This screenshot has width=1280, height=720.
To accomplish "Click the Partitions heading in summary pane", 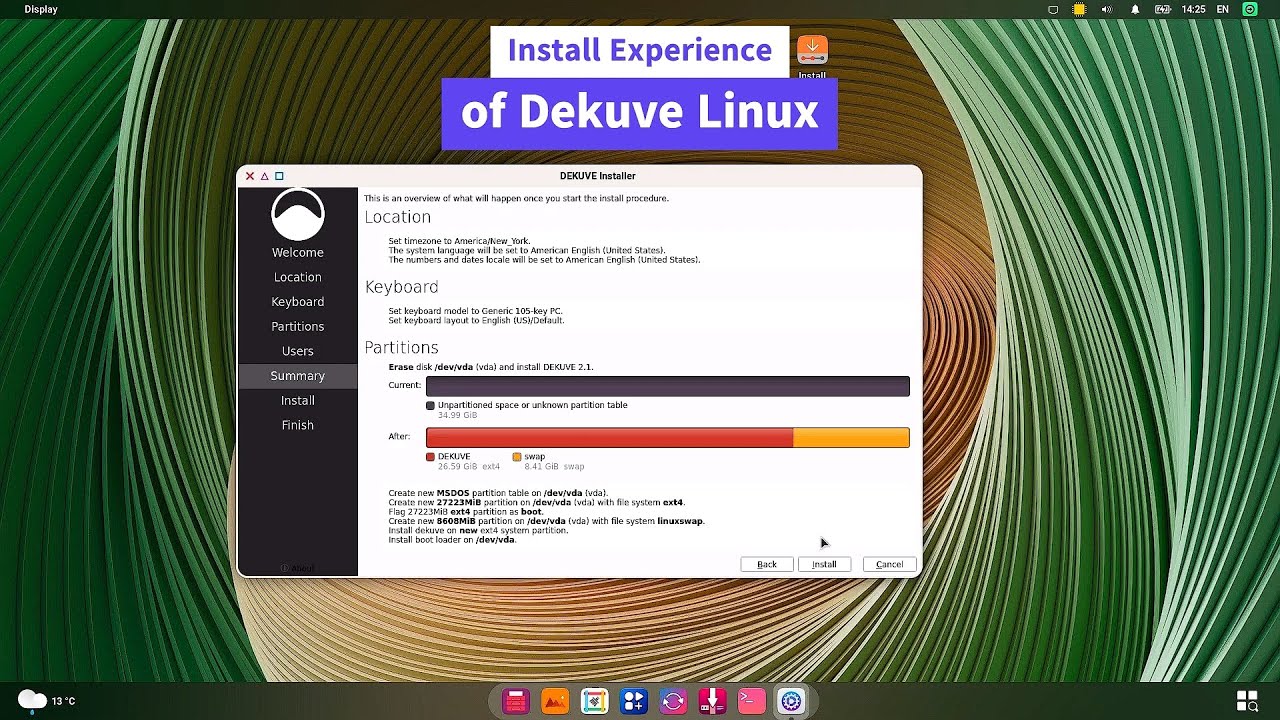I will [402, 347].
